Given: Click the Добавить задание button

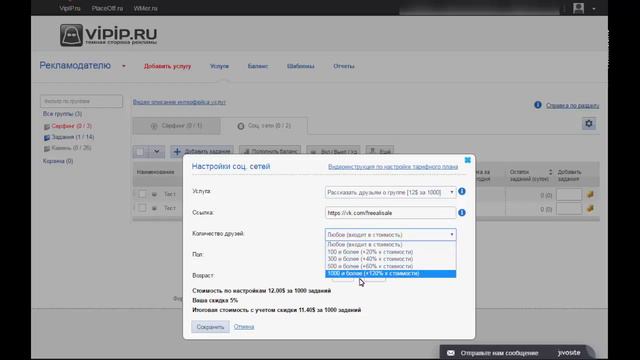Looking at the screenshot, I should (x=202, y=151).
